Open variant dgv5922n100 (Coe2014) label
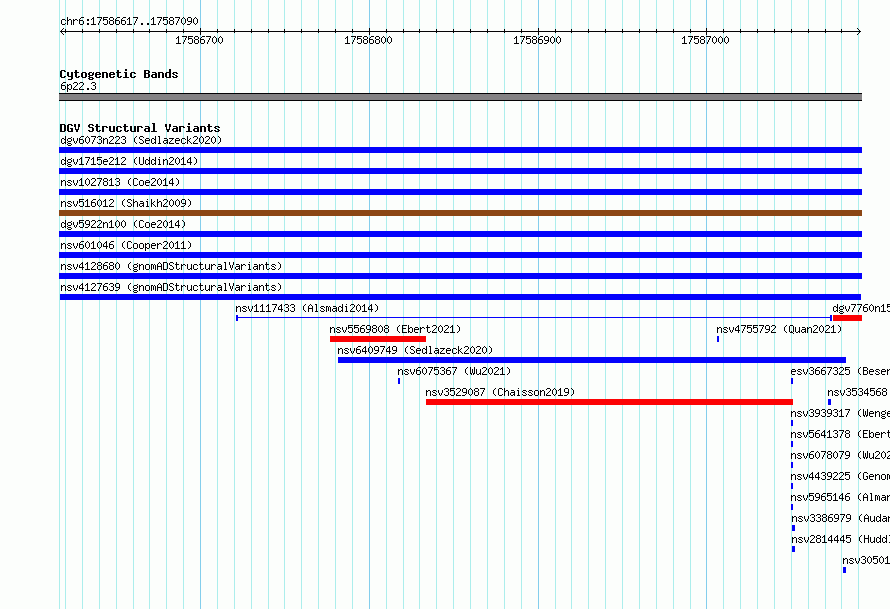The width and height of the screenshot is (890, 609). coord(123,224)
